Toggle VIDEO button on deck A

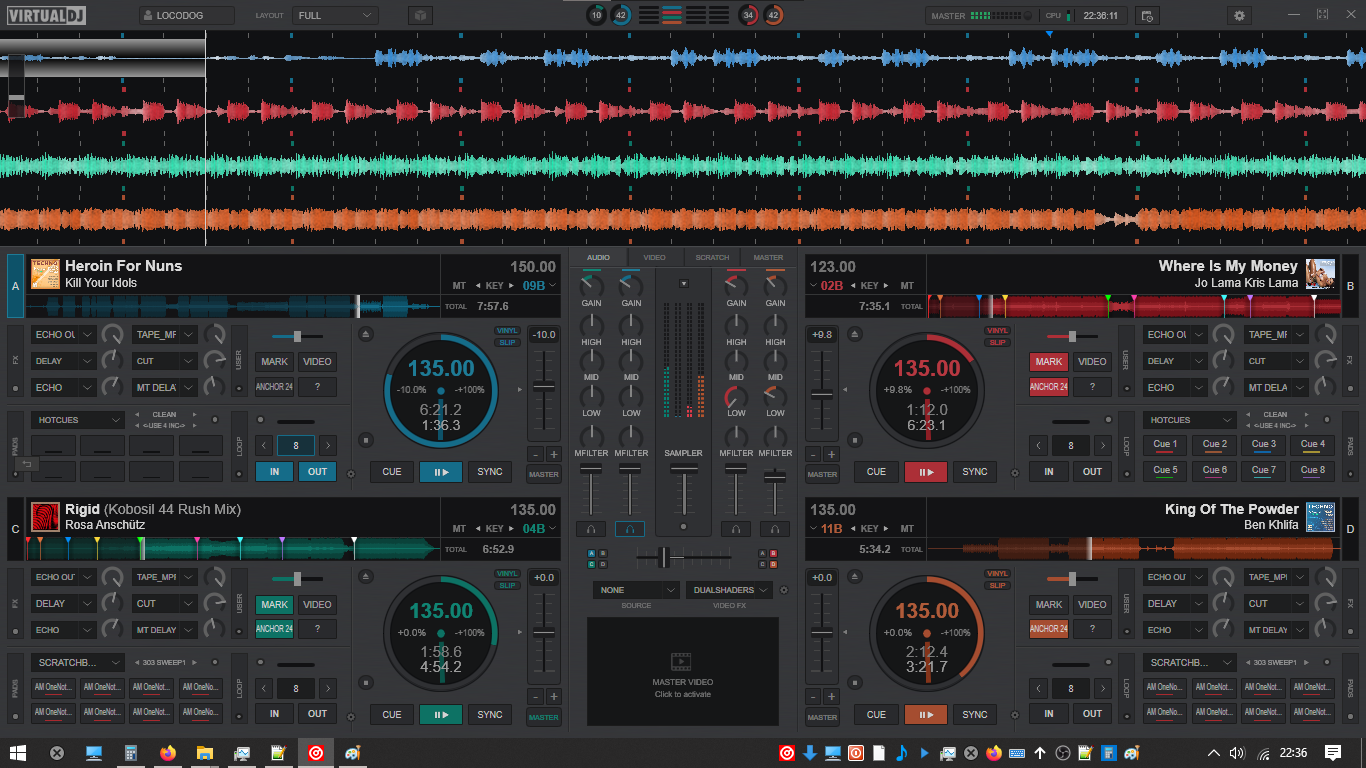[317, 361]
